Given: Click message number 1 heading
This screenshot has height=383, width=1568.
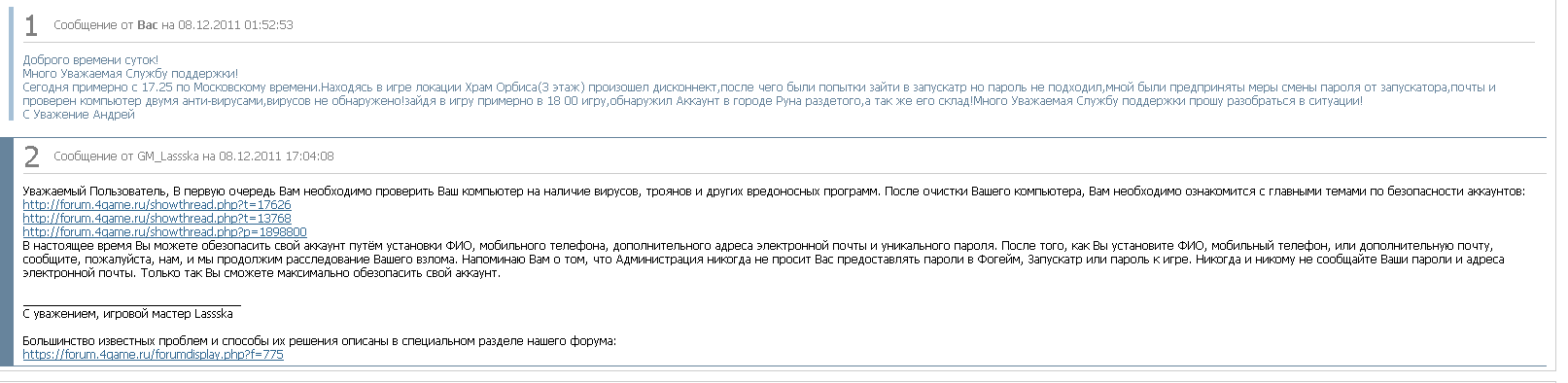Looking at the screenshot, I should click(x=31, y=25).
